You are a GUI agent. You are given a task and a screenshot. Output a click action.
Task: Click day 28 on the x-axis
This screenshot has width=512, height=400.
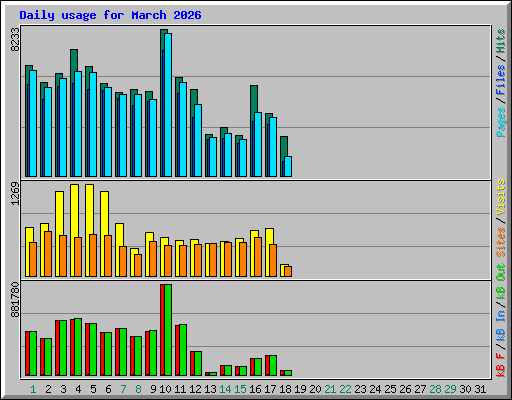(x=435, y=389)
